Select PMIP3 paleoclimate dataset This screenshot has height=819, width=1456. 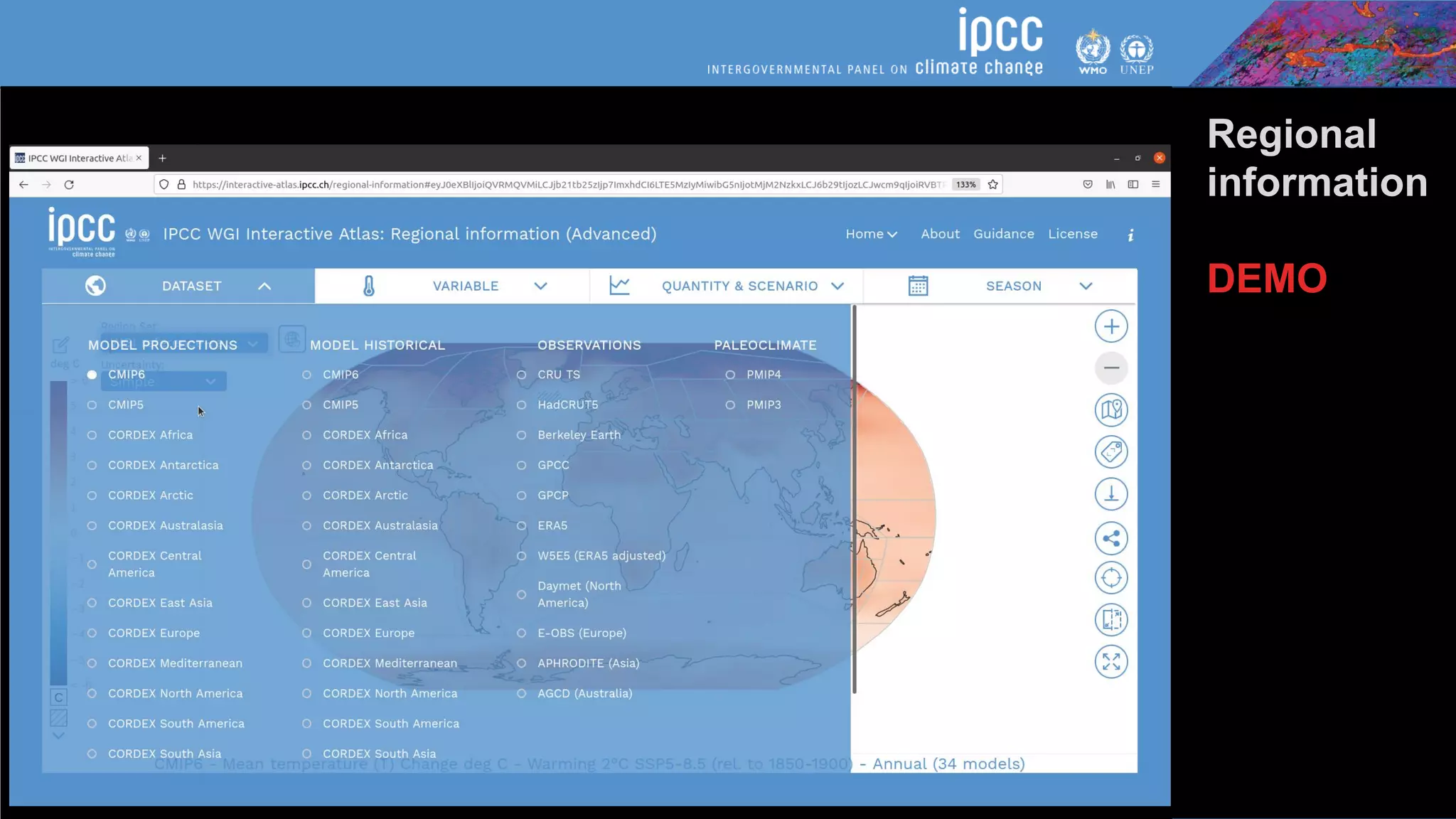click(x=753, y=405)
